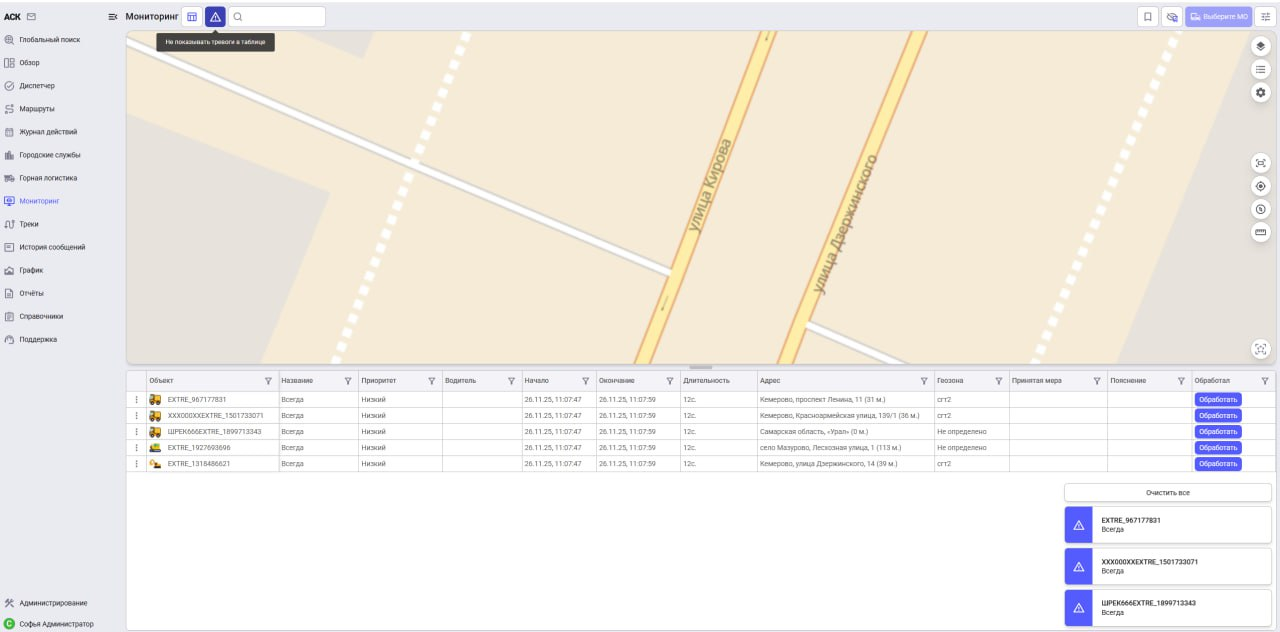Click the map settings gear icon

pyautogui.click(x=1260, y=92)
